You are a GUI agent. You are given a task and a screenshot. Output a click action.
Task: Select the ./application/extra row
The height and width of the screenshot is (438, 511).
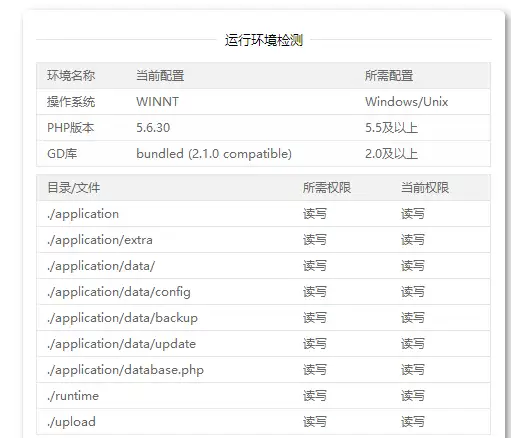pyautogui.click(x=263, y=240)
